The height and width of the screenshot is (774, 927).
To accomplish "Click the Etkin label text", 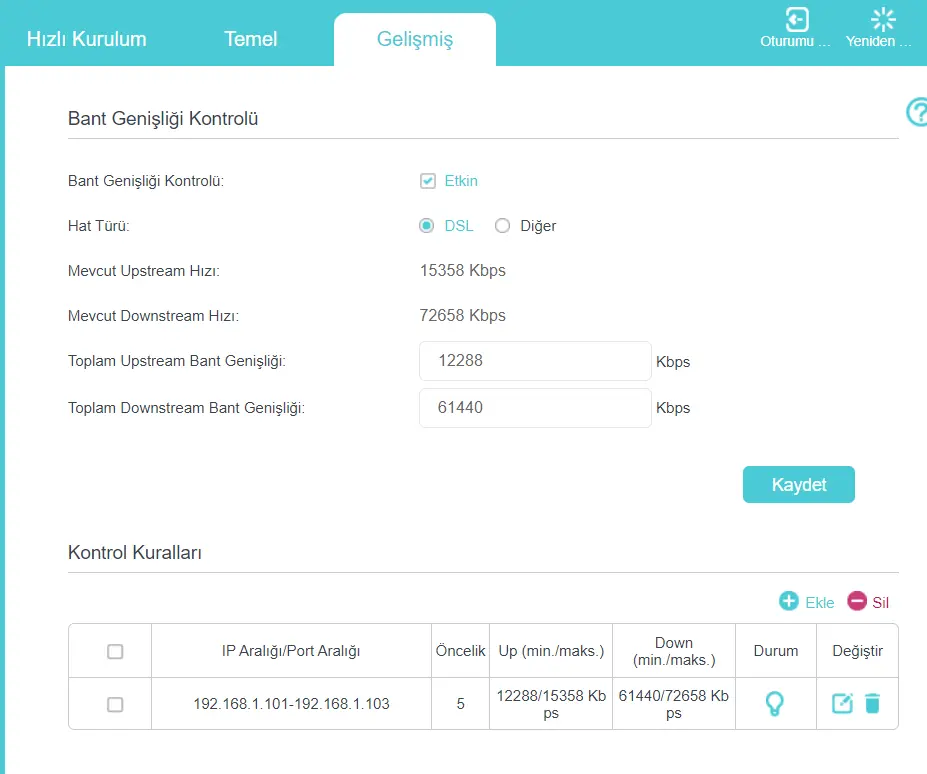I will (x=461, y=181).
